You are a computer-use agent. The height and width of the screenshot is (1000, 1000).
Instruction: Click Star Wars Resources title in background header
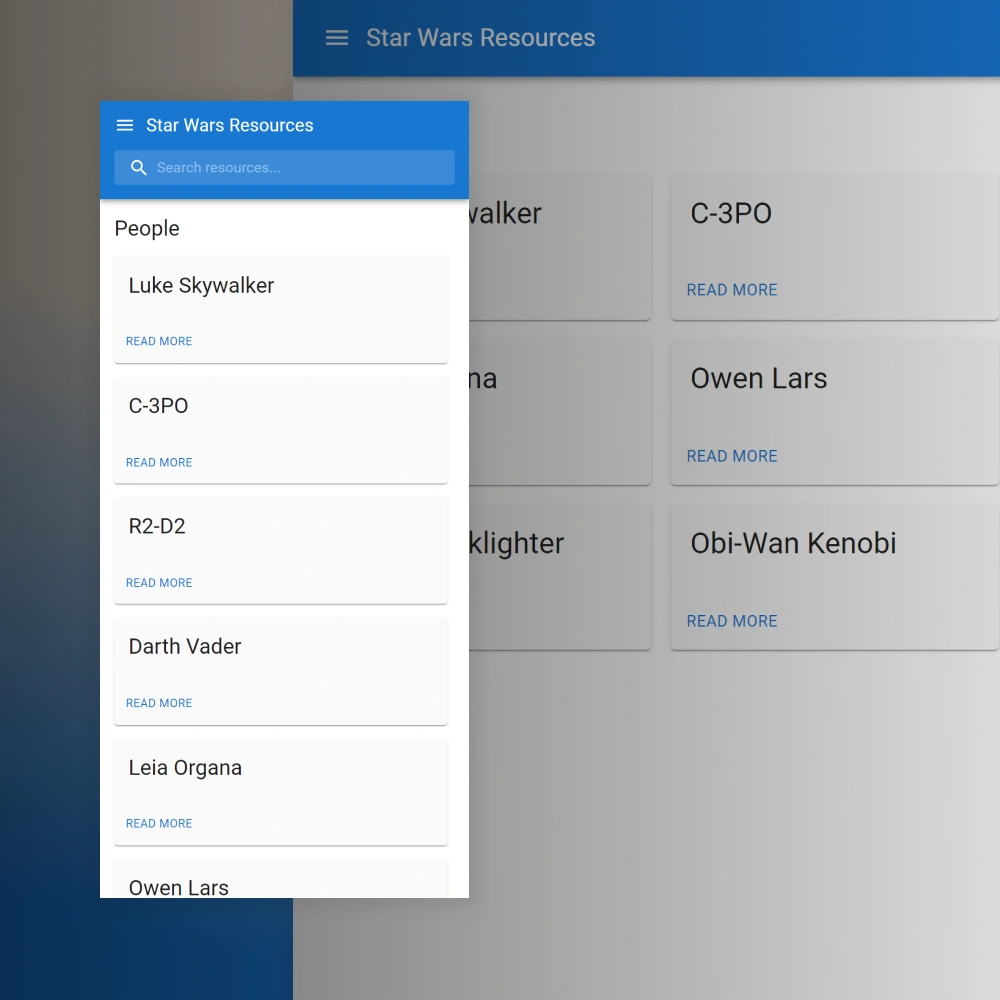481,38
